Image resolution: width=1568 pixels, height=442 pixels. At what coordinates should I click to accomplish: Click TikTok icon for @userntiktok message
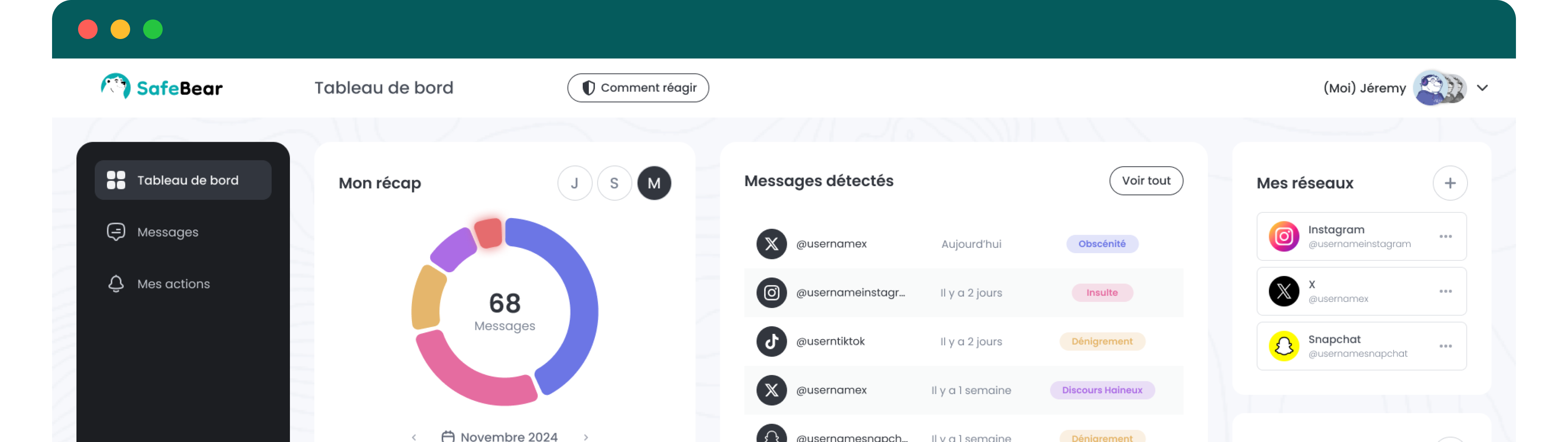[771, 341]
